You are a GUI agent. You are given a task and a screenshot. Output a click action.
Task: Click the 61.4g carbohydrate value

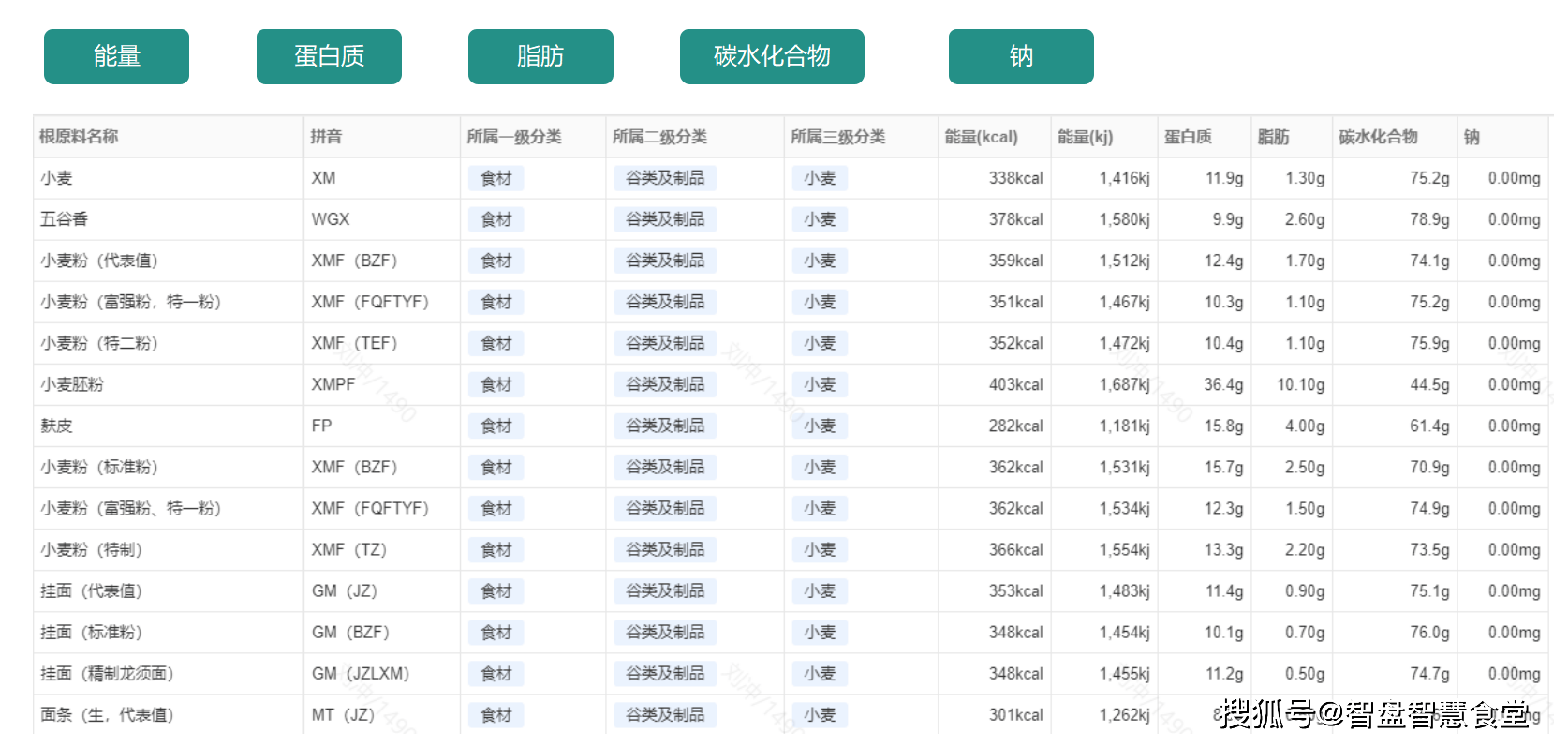[x=1429, y=426]
